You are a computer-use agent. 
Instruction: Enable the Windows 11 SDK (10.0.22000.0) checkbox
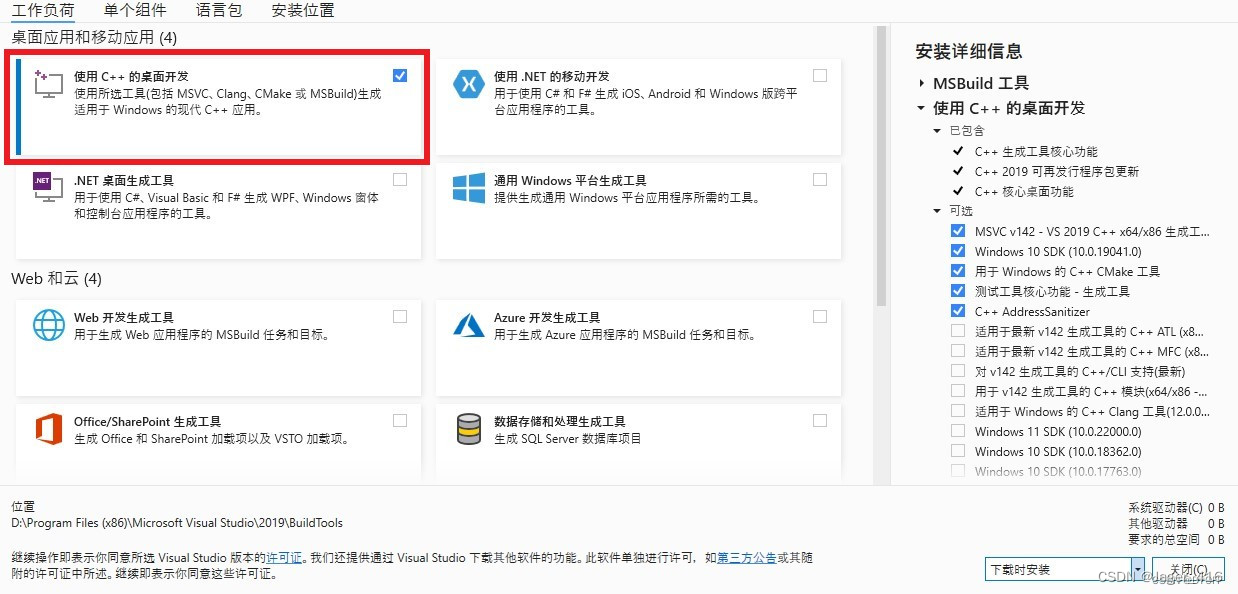[x=958, y=431]
